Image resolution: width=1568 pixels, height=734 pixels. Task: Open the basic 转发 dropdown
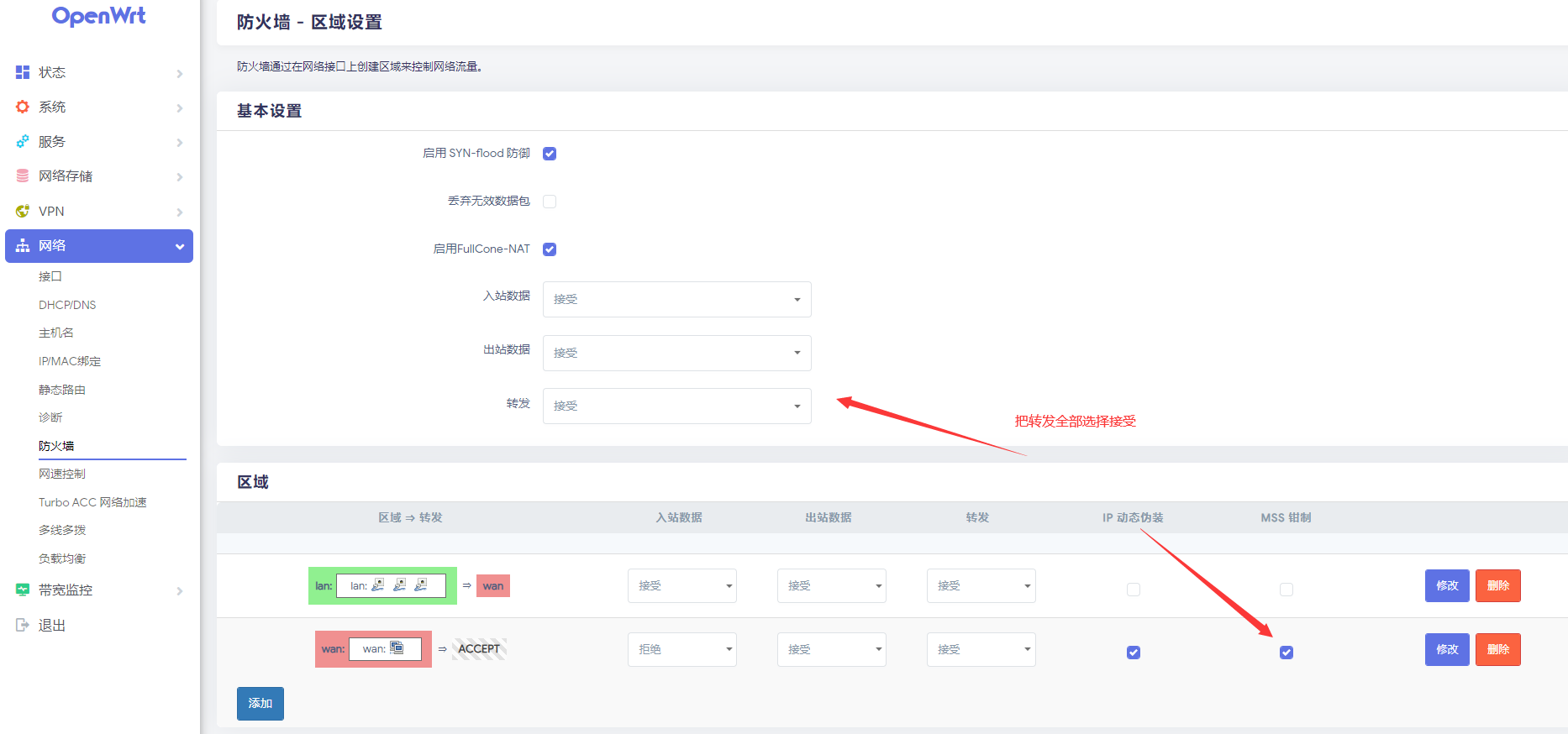pyautogui.click(x=677, y=406)
